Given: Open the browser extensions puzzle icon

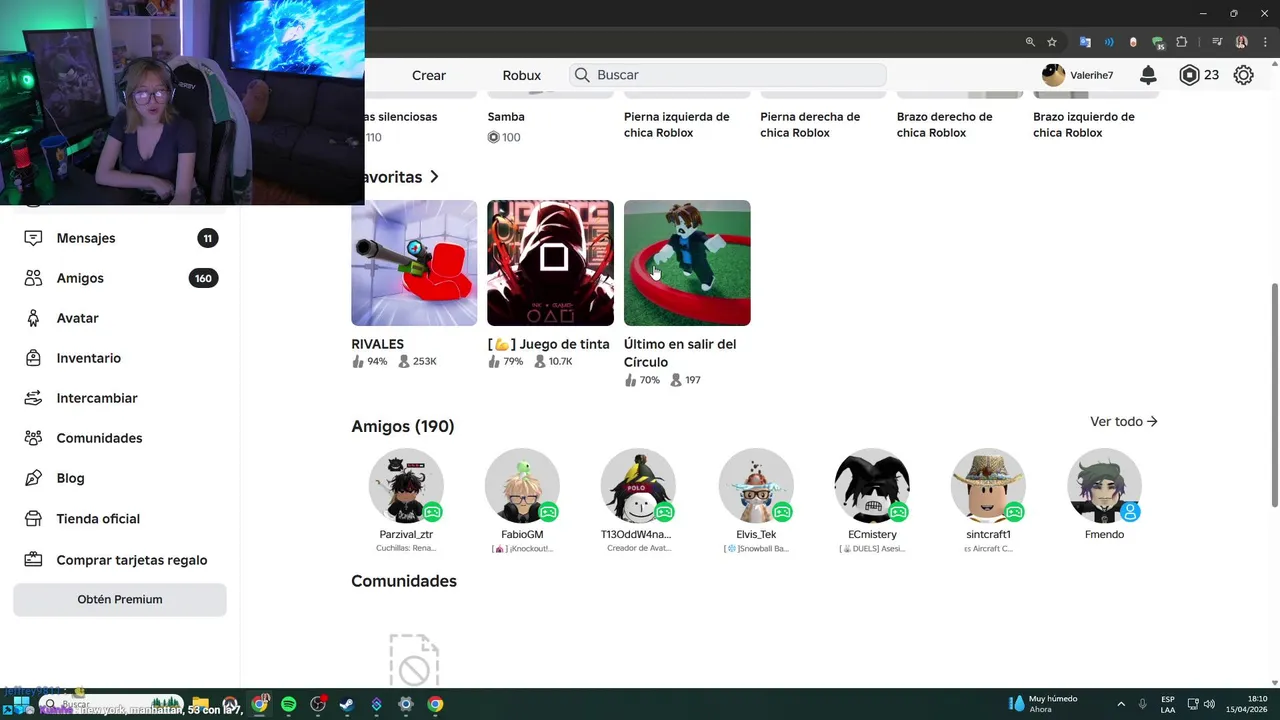Looking at the screenshot, I should pos(1182,42).
